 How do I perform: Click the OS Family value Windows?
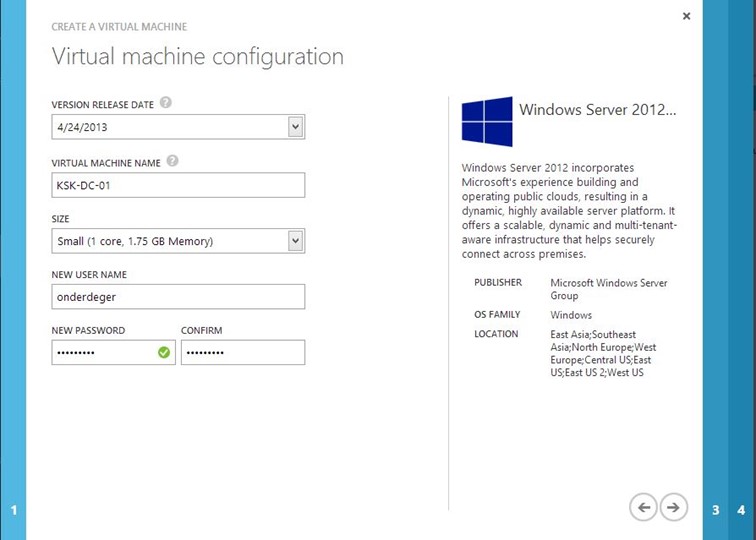point(571,315)
